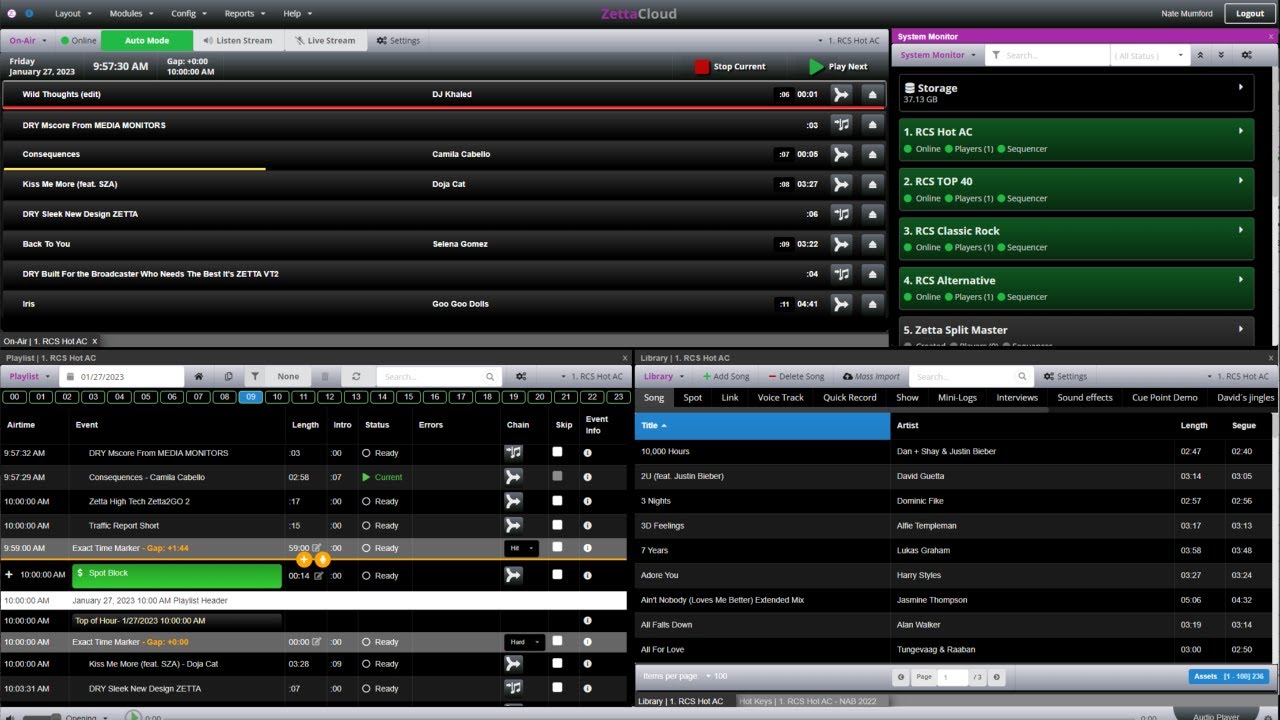Click the music chain icon for DRY Mscore row
Image resolution: width=1280 pixels, height=720 pixels.
(x=842, y=125)
